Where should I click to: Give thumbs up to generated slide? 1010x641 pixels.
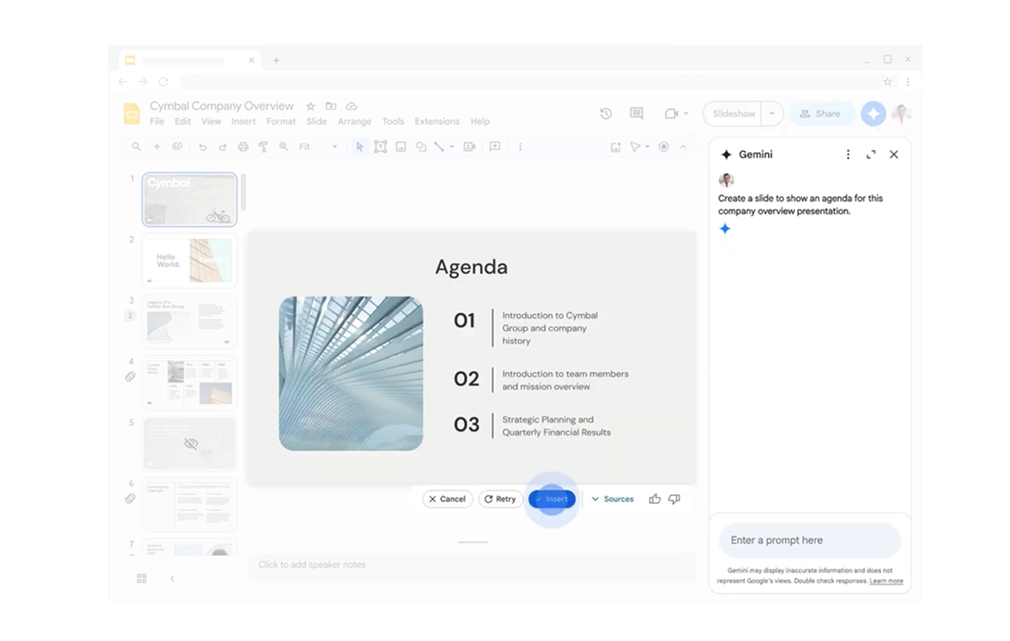tap(654, 499)
